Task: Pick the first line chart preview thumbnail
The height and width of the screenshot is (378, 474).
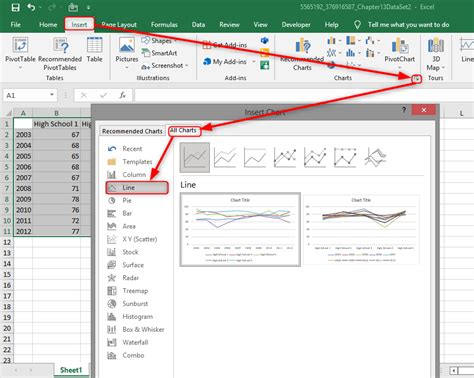Action: tap(240, 229)
